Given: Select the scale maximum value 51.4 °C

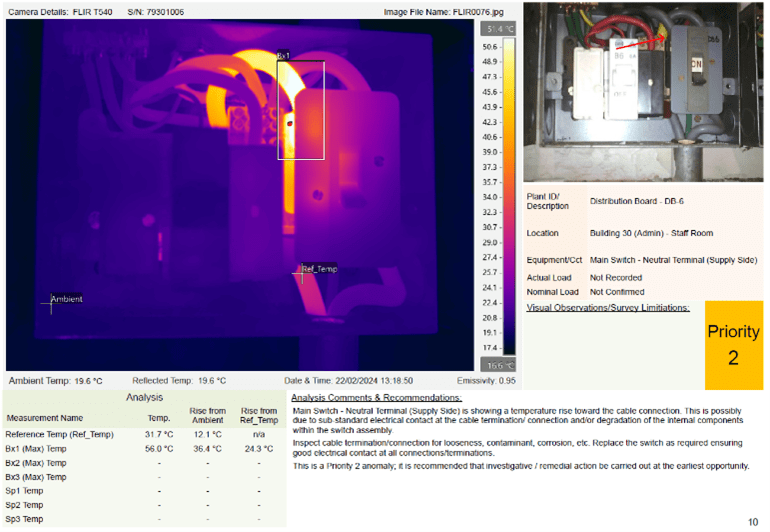Looking at the screenshot, I should pyautogui.click(x=498, y=29).
